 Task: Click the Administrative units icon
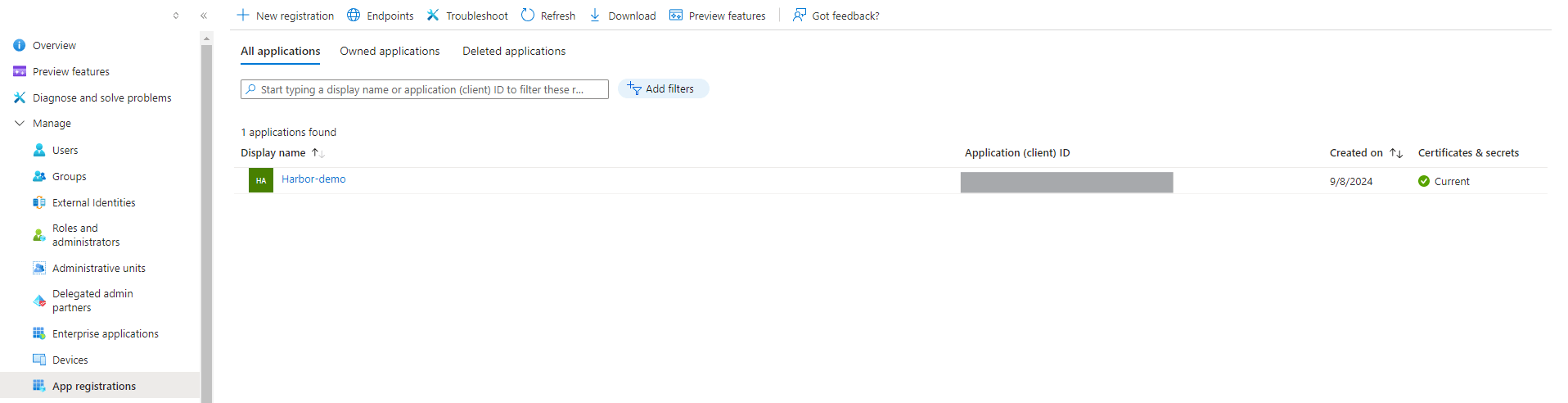39,268
